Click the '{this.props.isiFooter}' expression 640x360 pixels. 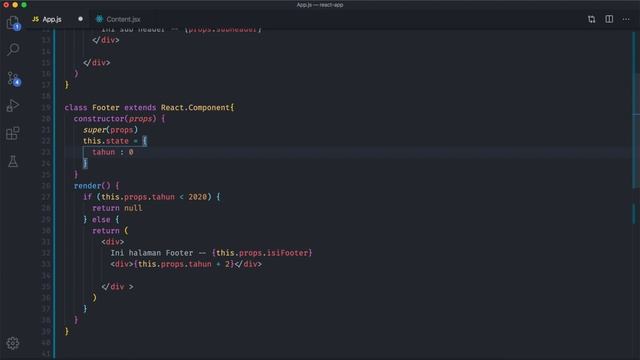click(262, 253)
